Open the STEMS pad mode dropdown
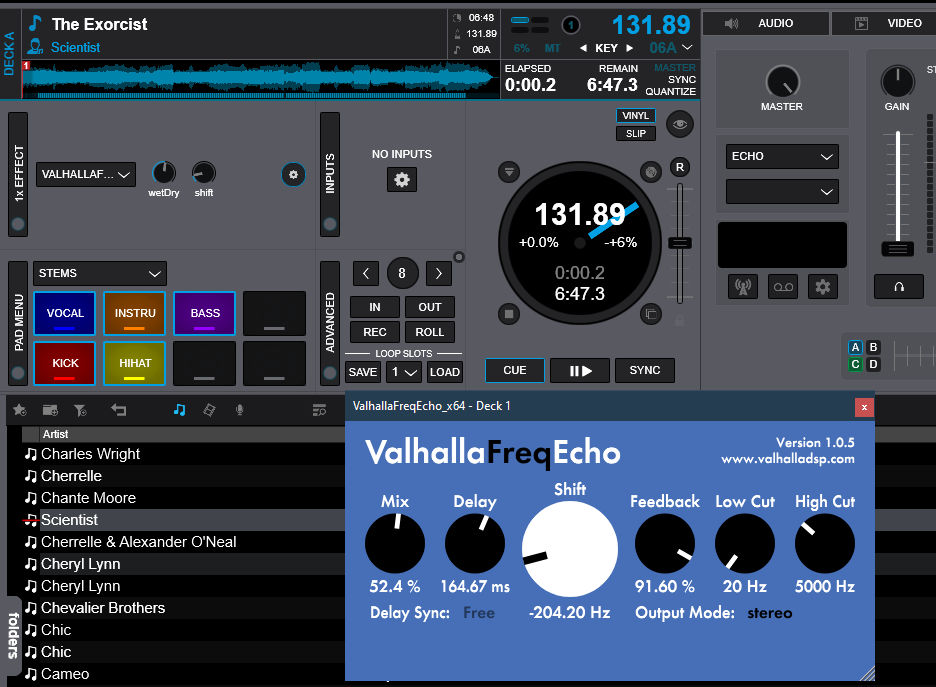This screenshot has height=687, width=936. point(99,273)
